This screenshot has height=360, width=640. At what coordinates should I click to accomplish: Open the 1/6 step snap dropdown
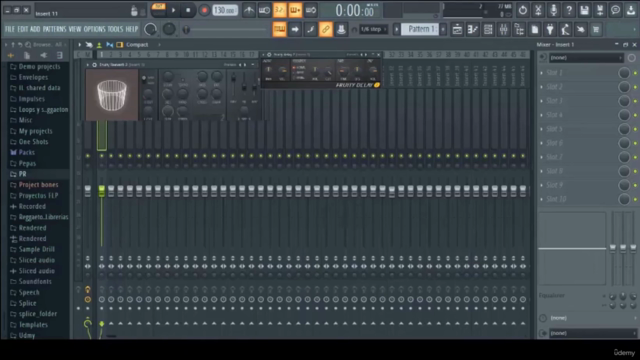[373, 29]
